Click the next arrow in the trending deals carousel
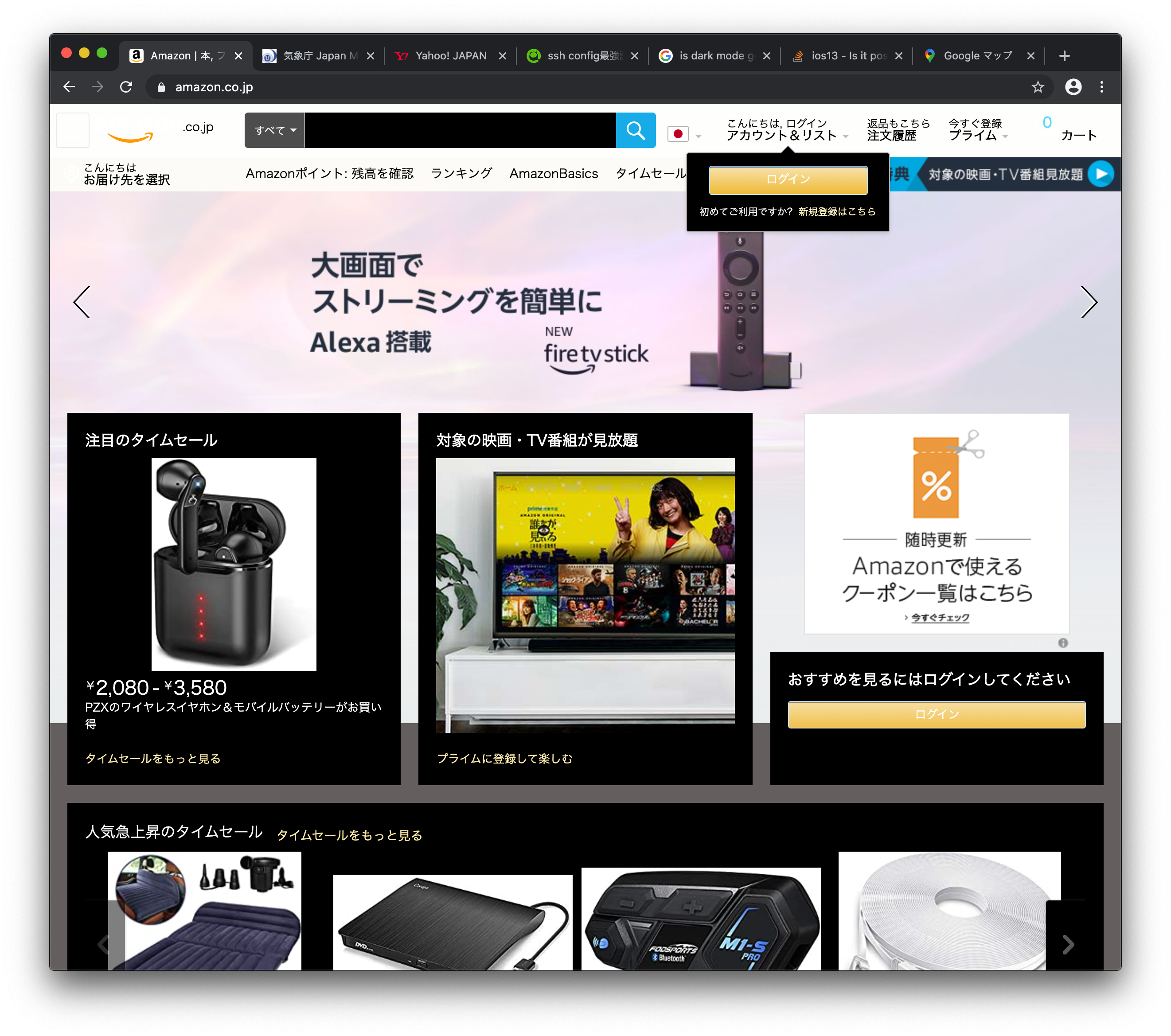Screen dimensions: 1171x1036 pyautogui.click(x=1068, y=944)
